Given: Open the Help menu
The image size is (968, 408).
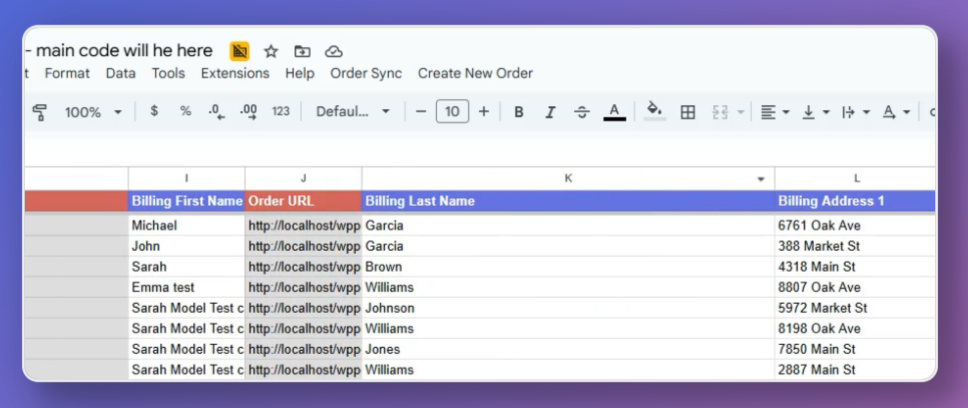Looking at the screenshot, I should (x=300, y=73).
